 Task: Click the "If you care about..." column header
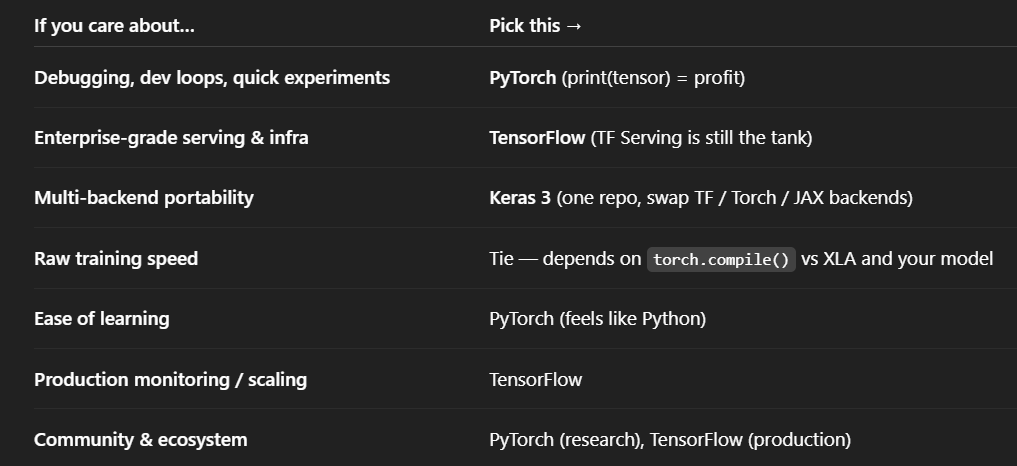click(114, 26)
